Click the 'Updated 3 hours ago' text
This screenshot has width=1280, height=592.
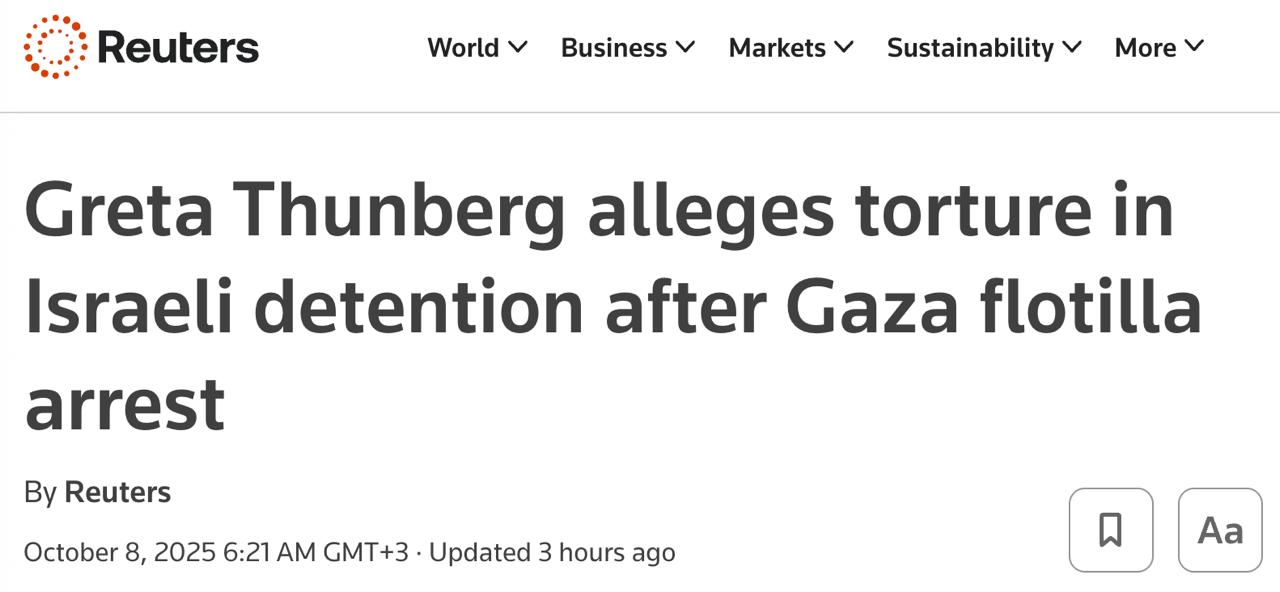pyautogui.click(x=552, y=552)
